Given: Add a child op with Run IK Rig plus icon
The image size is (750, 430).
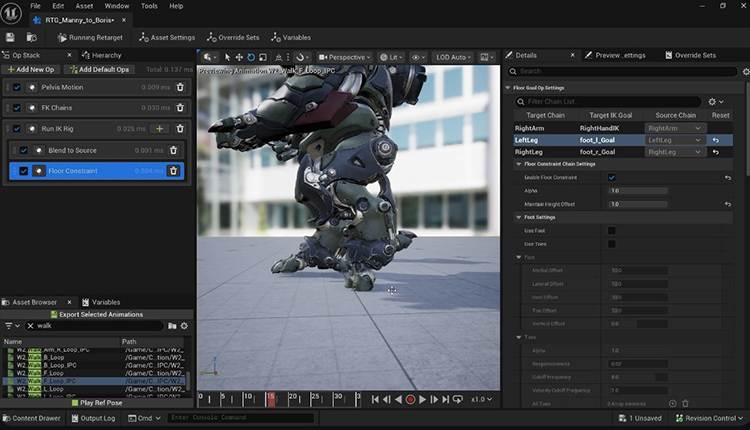Looking at the screenshot, I should pyautogui.click(x=160, y=129).
